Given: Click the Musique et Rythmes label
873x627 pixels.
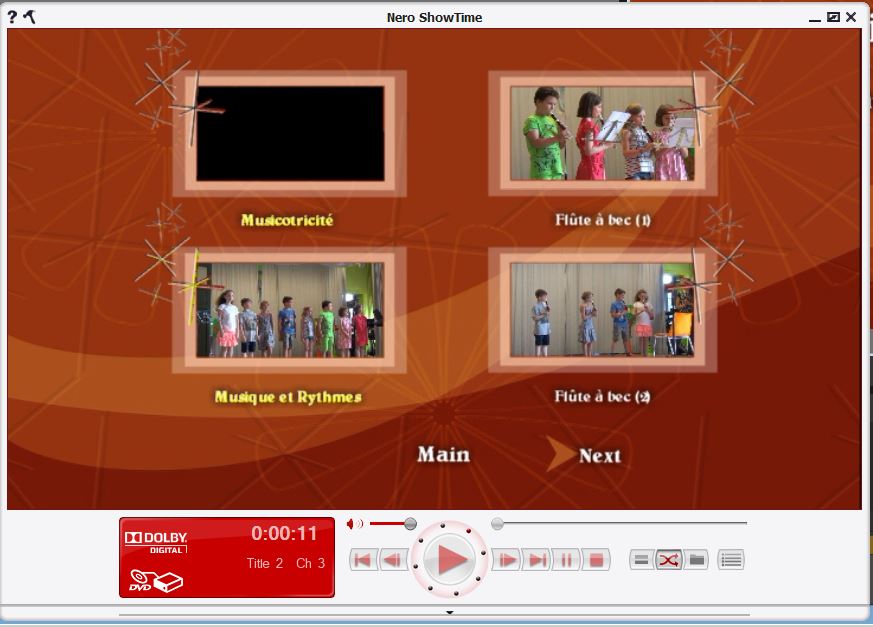Looking at the screenshot, I should point(288,397).
